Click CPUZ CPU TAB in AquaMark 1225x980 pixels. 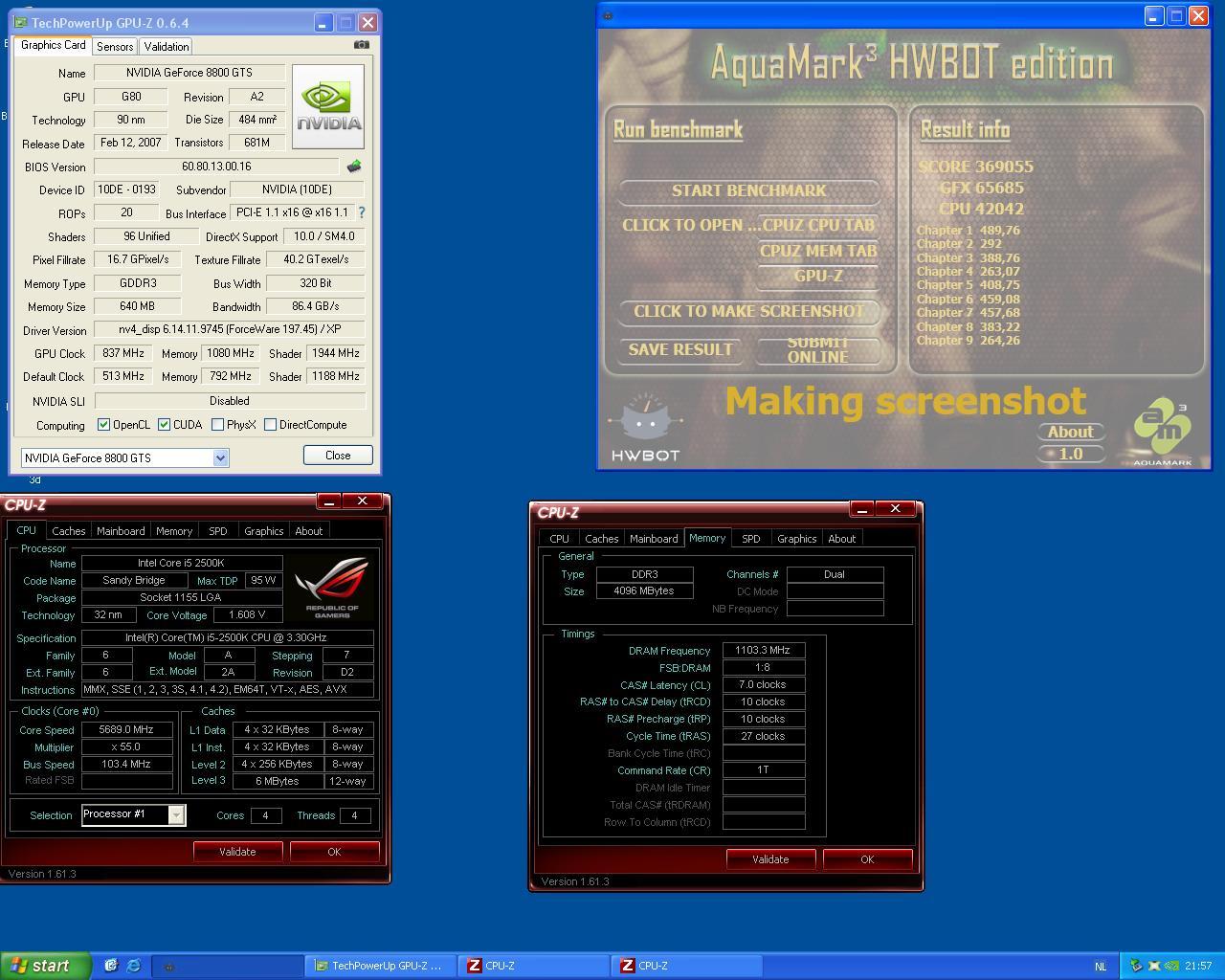point(818,225)
